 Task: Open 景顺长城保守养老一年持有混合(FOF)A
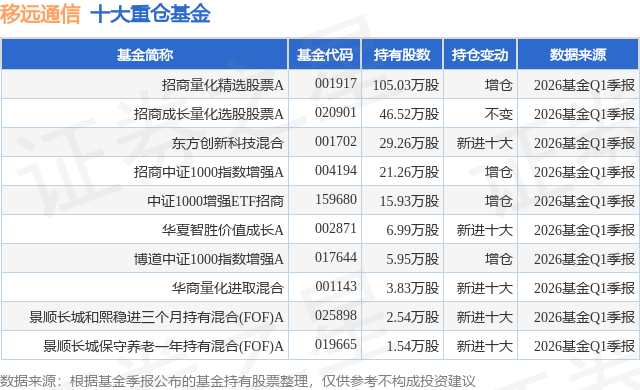(163, 346)
